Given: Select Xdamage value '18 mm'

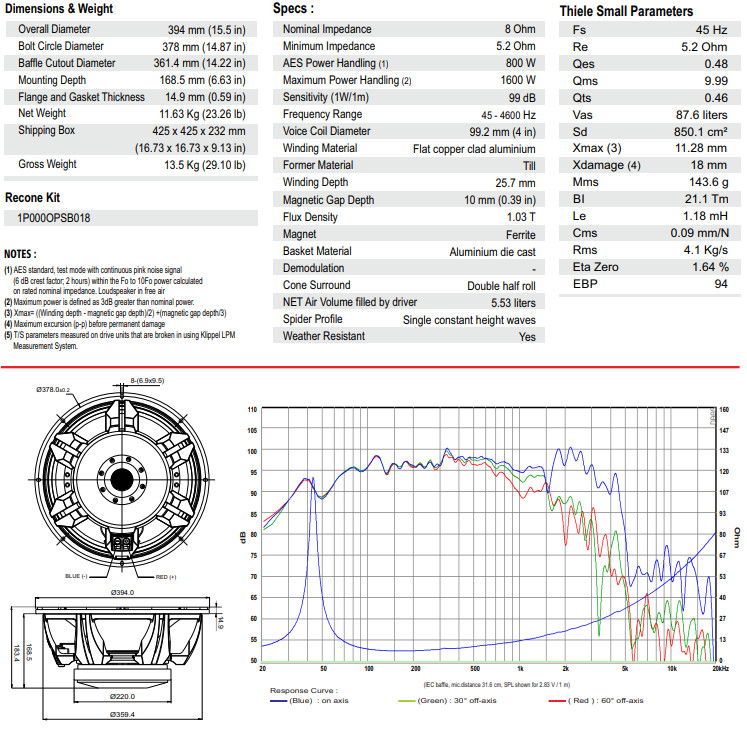Looking at the screenshot, I should tap(708, 165).
